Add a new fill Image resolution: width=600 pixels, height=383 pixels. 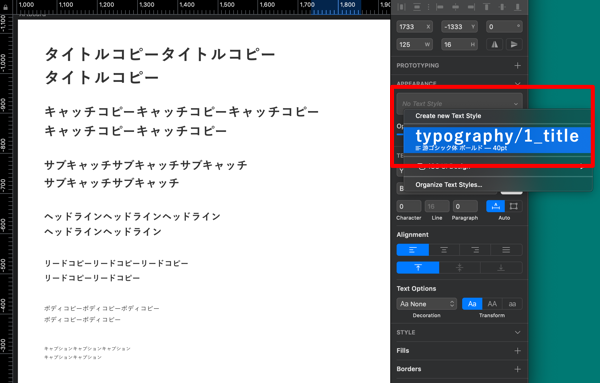(517, 350)
